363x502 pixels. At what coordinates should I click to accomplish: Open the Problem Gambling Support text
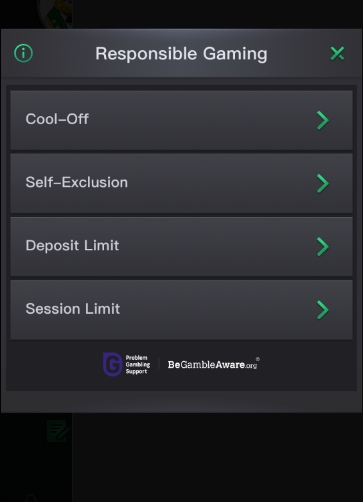[138, 364]
